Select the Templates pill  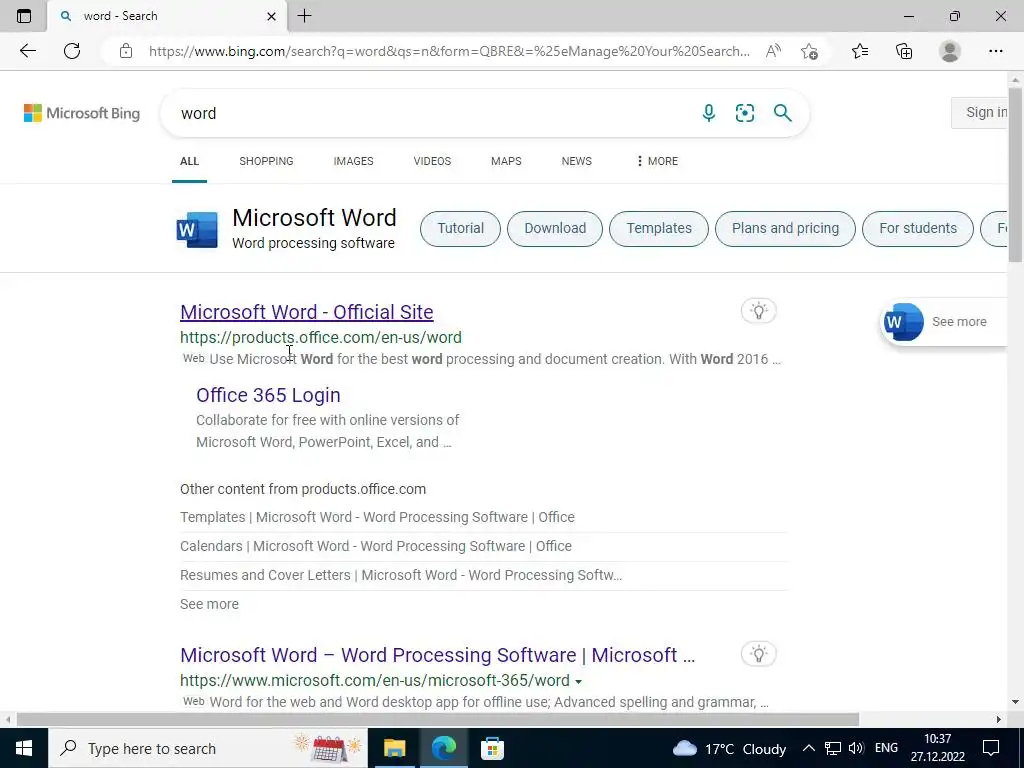click(x=659, y=229)
